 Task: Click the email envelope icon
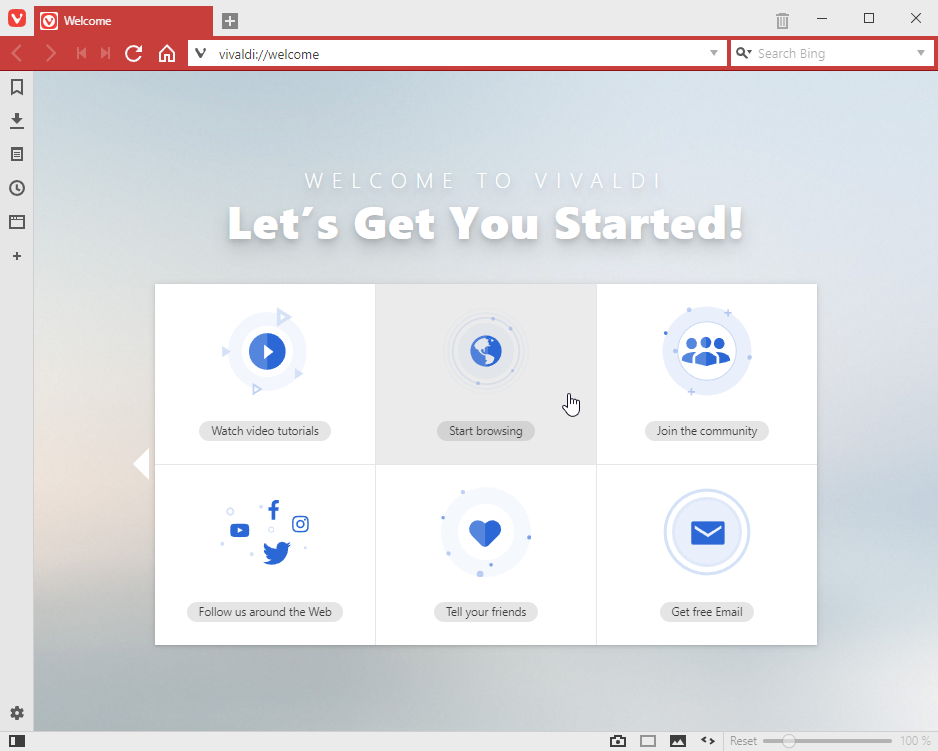tap(707, 533)
